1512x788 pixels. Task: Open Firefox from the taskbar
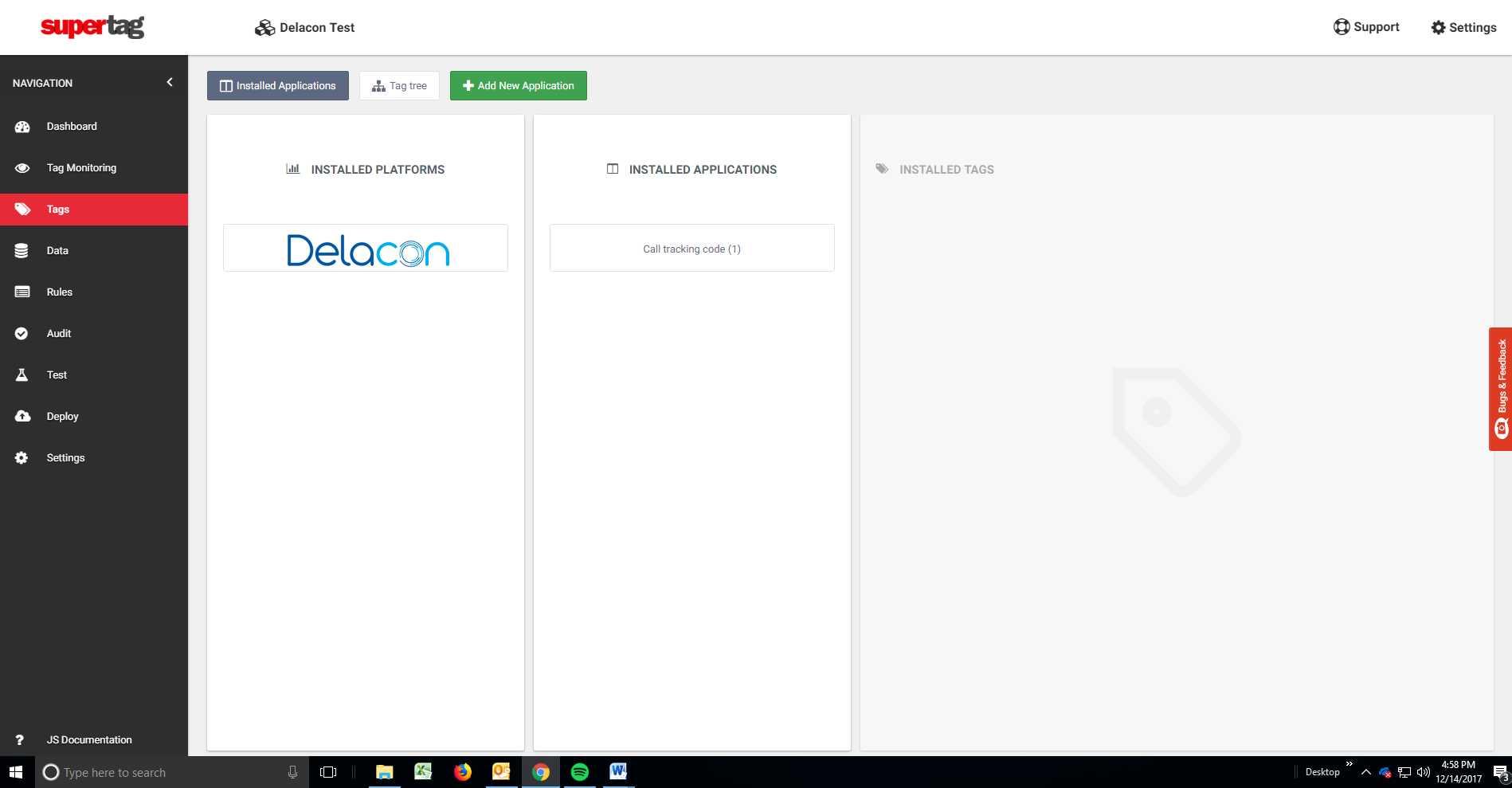[462, 772]
